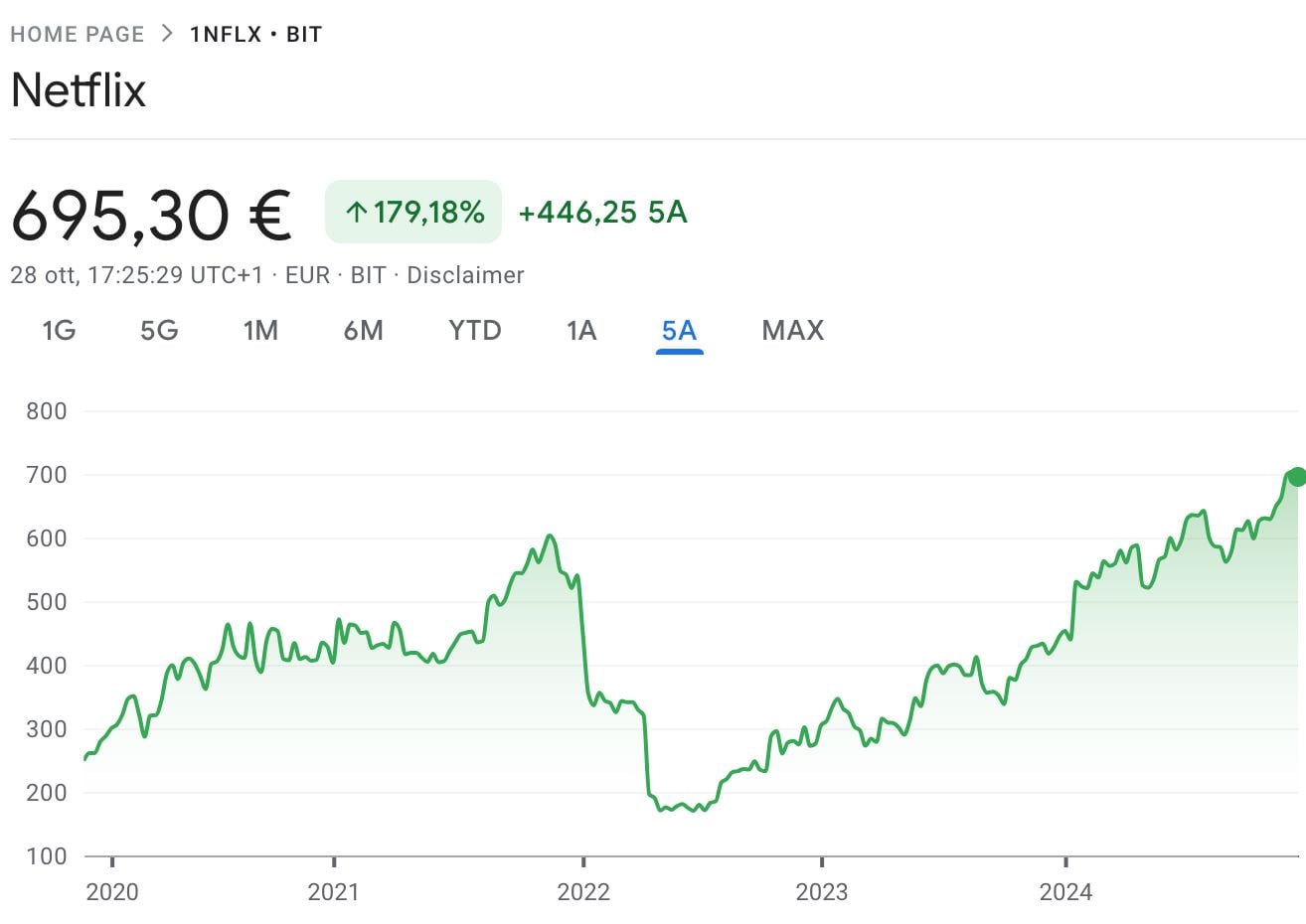Viewport: 1306px width, 924px height.
Task: Click the breadcrumb chevron separator arrow
Action: click(167, 34)
